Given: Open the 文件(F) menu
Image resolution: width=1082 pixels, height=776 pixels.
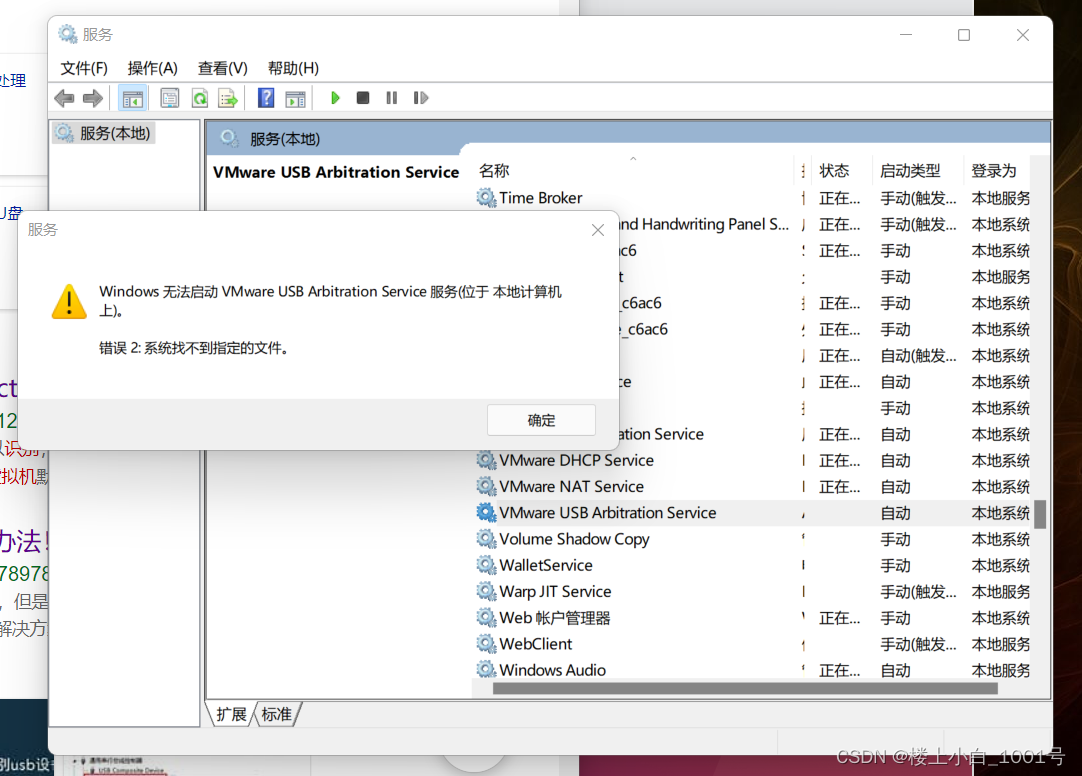Looking at the screenshot, I should pyautogui.click(x=84, y=68).
